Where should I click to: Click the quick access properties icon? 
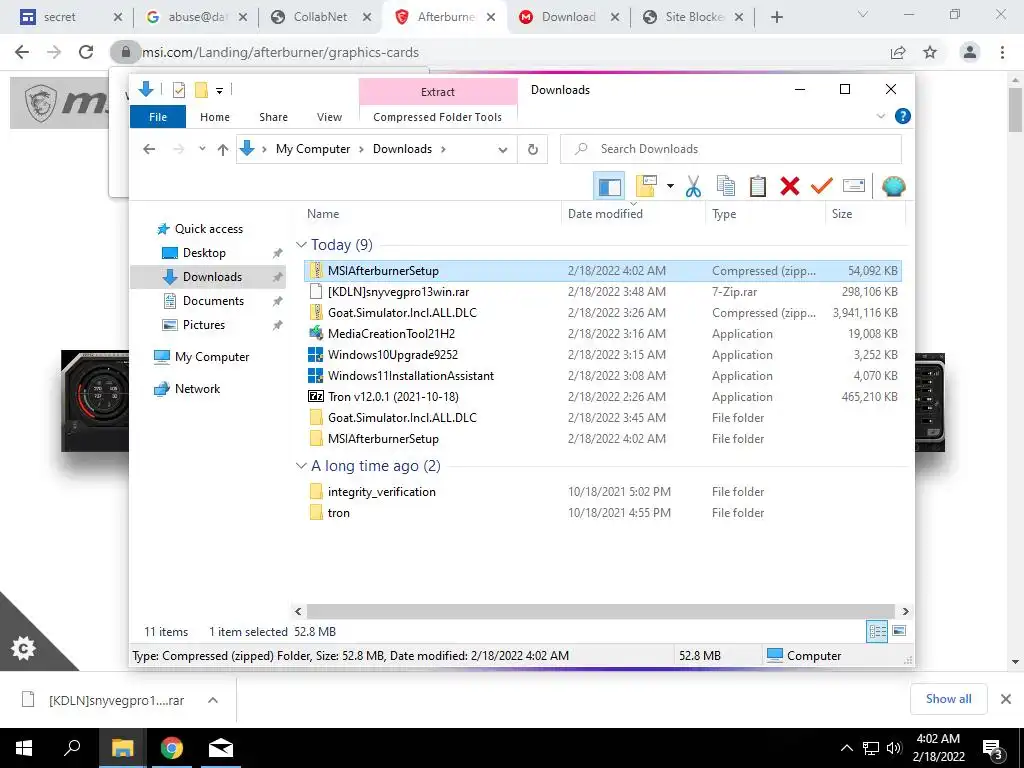pyautogui.click(x=178, y=90)
